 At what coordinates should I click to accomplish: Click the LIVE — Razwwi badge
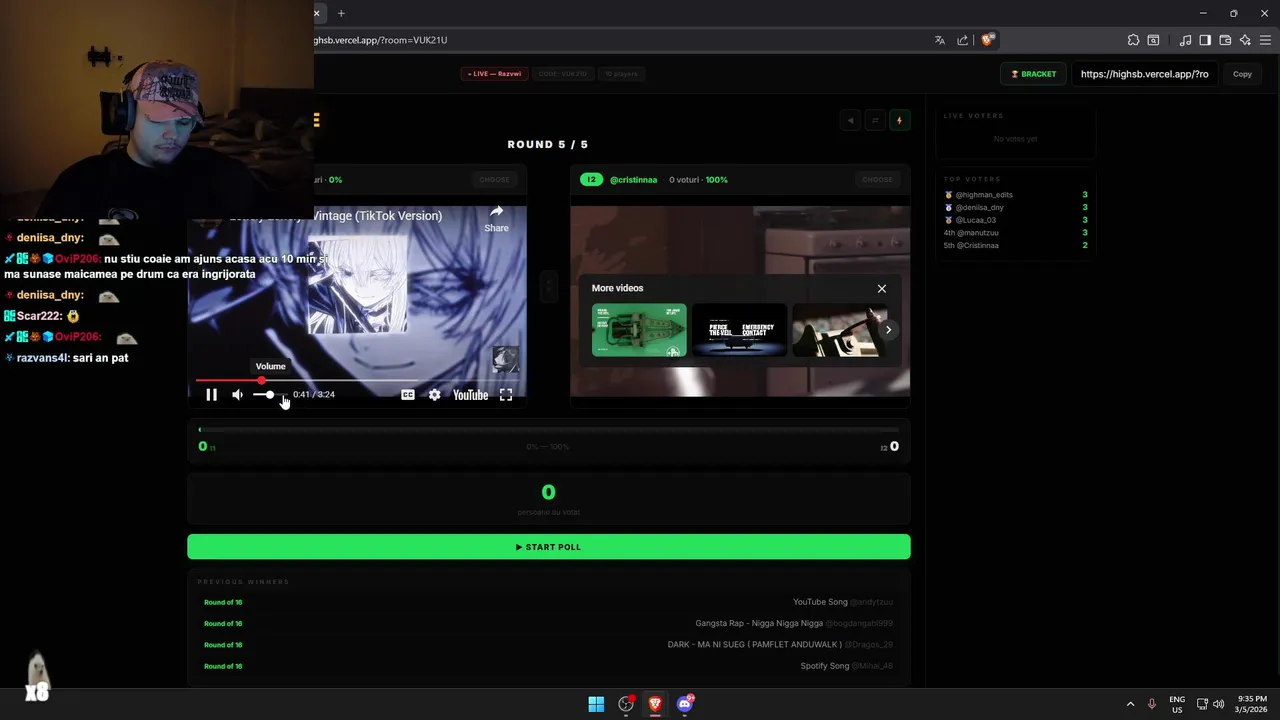coord(495,74)
